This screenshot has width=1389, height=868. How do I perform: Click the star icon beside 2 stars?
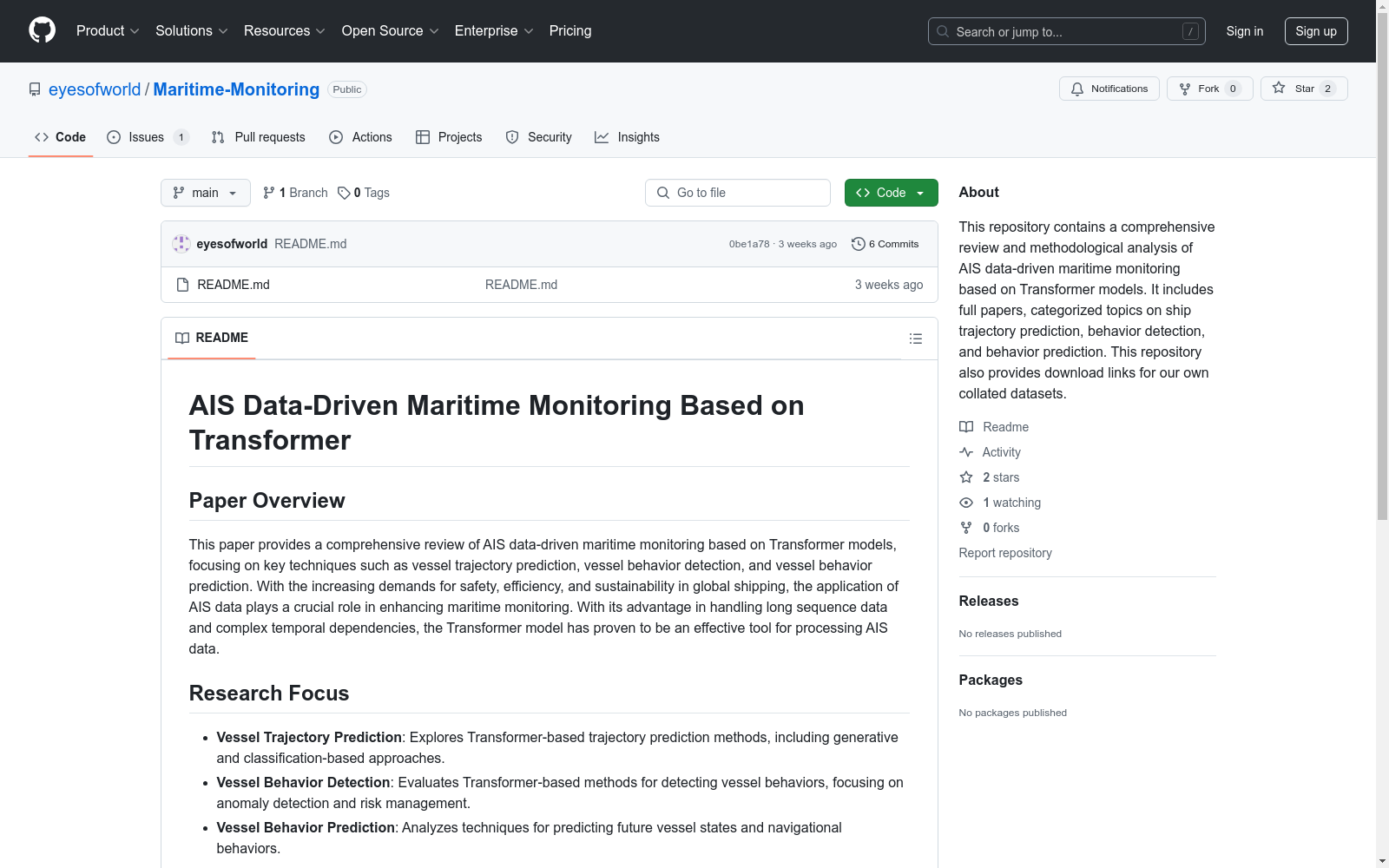(x=966, y=477)
